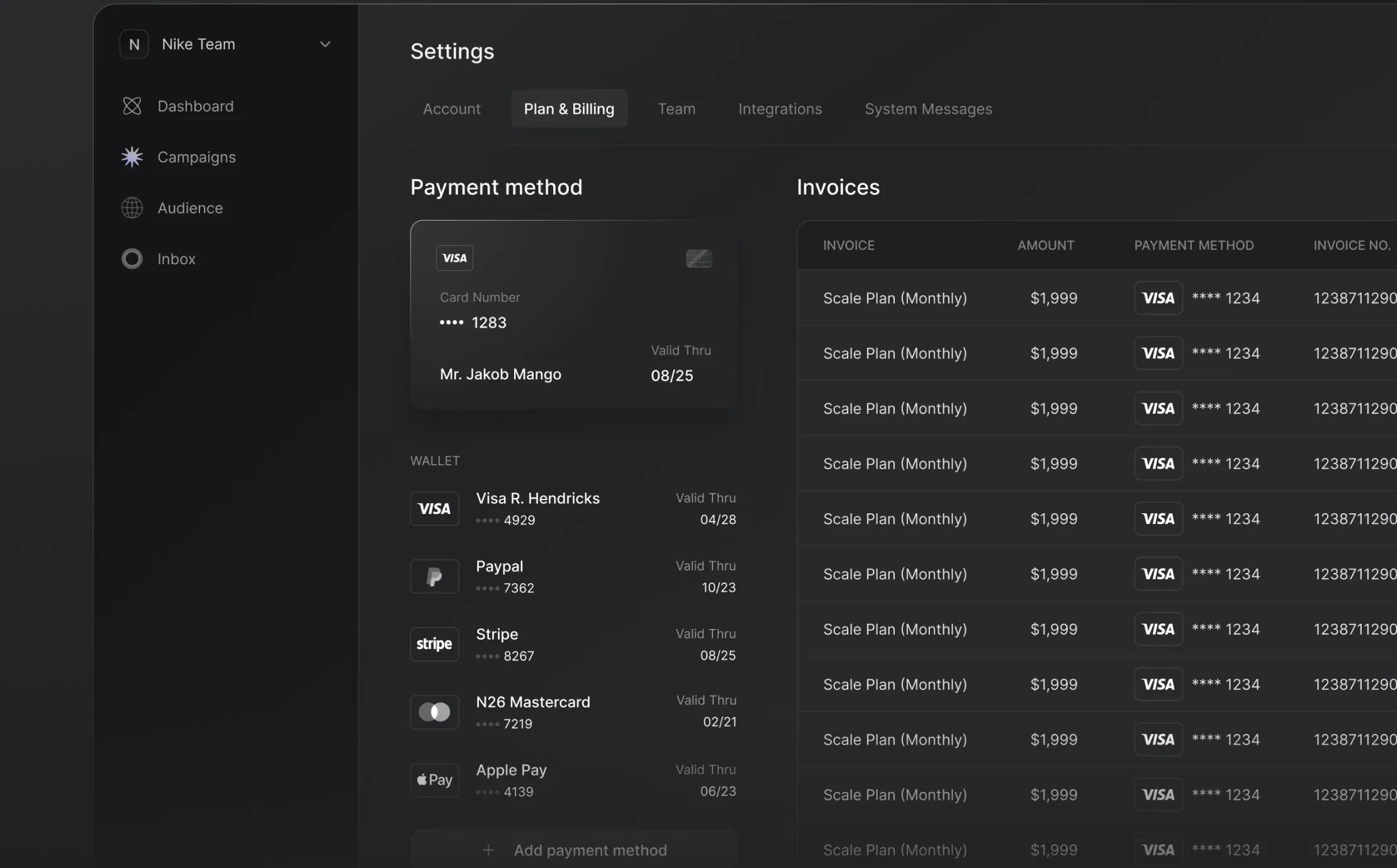Click the Visa badge in the eighth invoice row
This screenshot has height=868, width=1397.
tap(1159, 684)
